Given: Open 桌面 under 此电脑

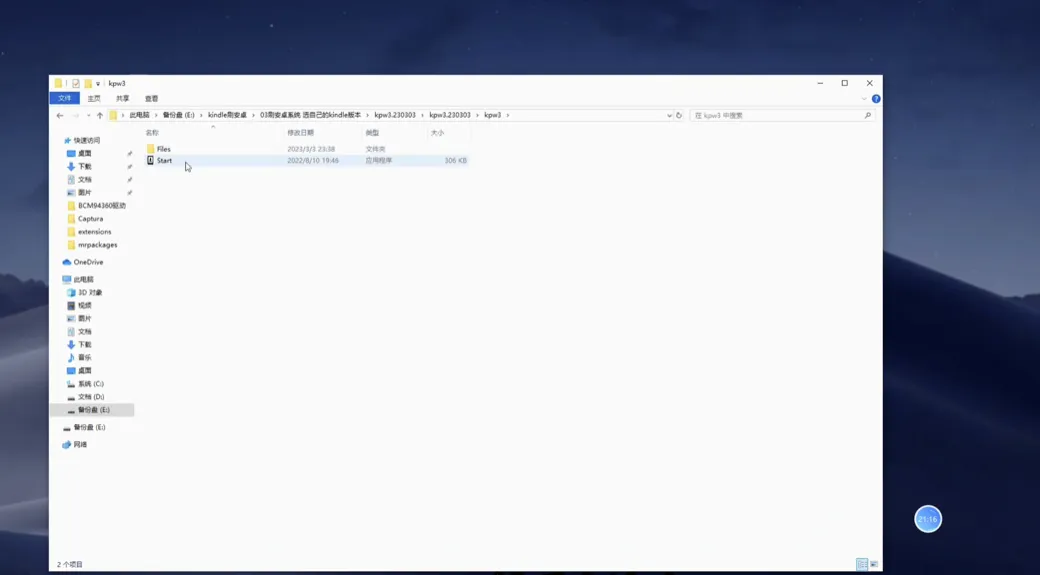Looking at the screenshot, I should tap(84, 371).
